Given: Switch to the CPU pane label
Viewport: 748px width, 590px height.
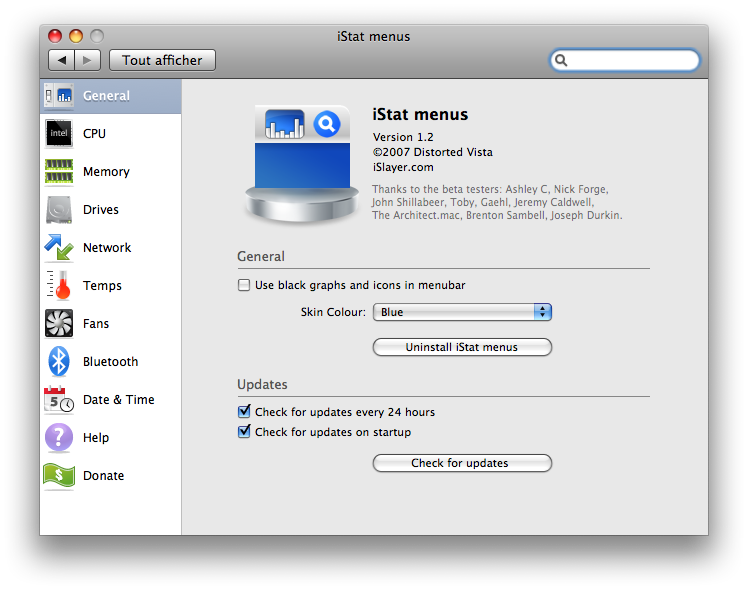Looking at the screenshot, I should coord(94,134).
